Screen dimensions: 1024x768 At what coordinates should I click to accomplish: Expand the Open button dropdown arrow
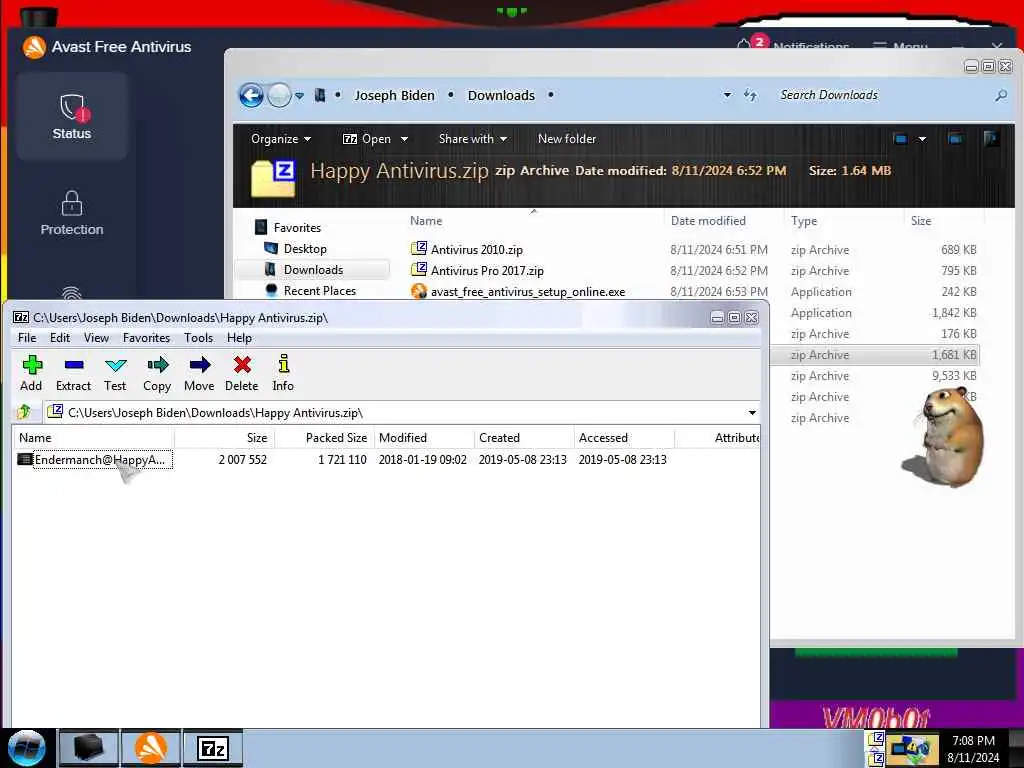tap(404, 139)
